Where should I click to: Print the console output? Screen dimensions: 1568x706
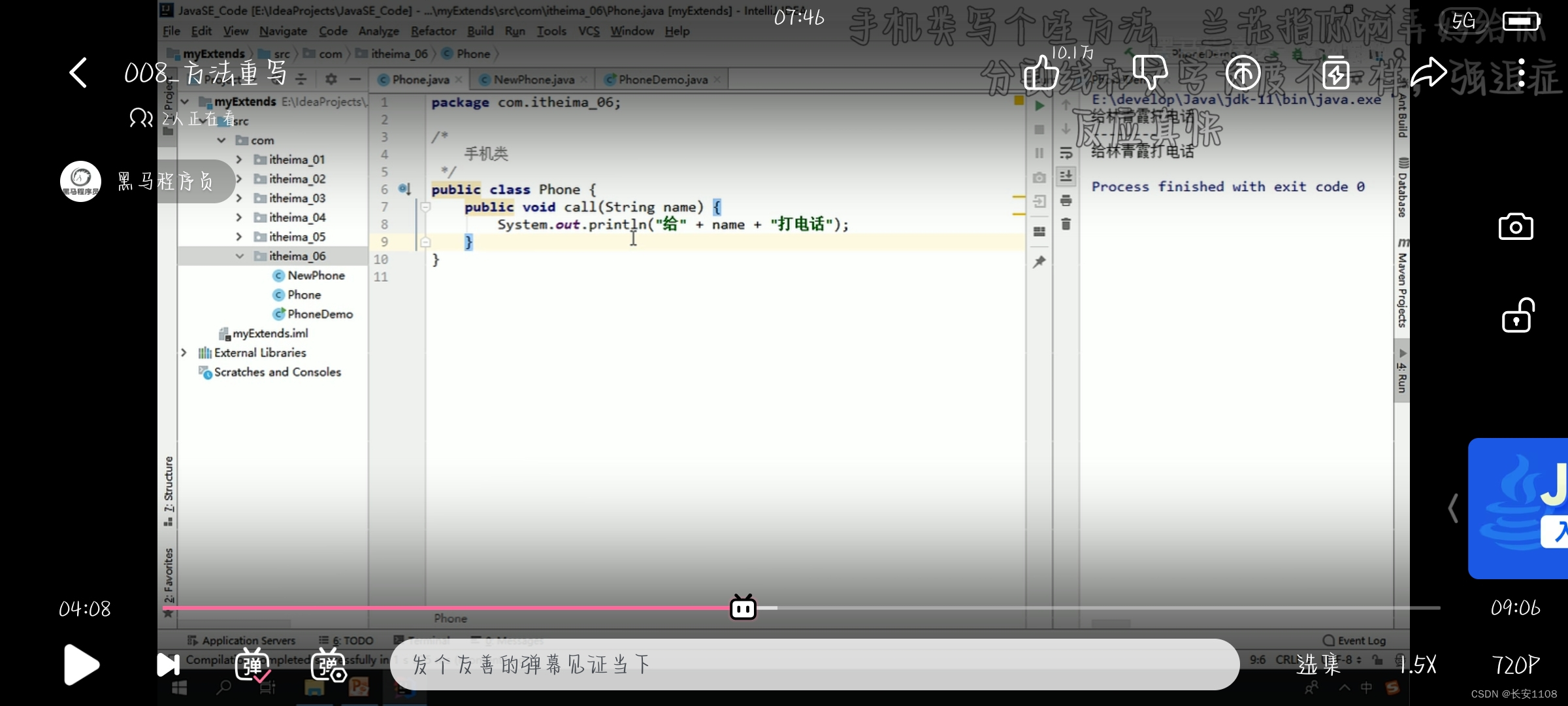[1066, 200]
